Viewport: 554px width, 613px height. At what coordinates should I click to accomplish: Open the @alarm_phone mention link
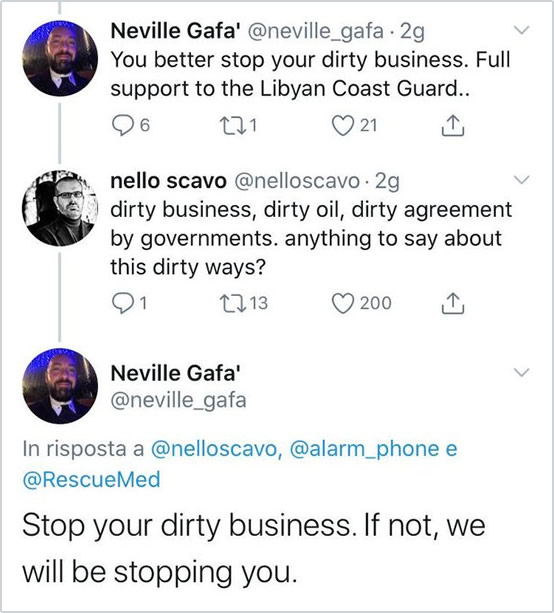tap(364, 448)
